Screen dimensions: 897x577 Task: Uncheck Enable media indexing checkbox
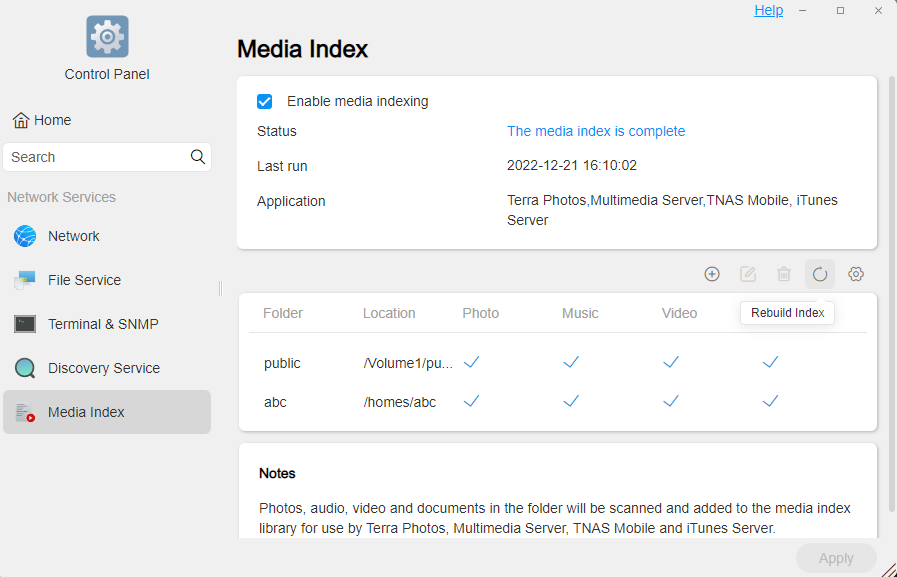point(264,101)
